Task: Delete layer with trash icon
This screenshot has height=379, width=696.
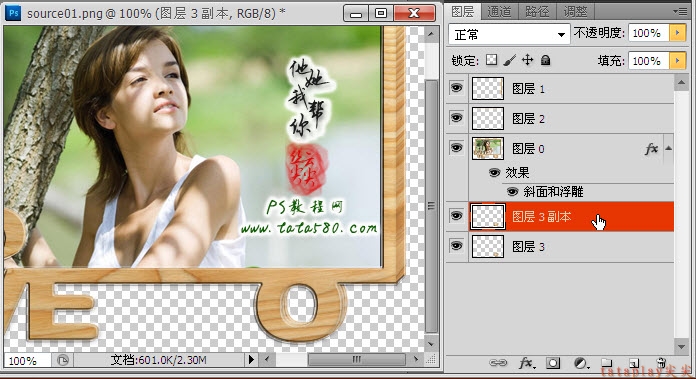Action: (661, 363)
